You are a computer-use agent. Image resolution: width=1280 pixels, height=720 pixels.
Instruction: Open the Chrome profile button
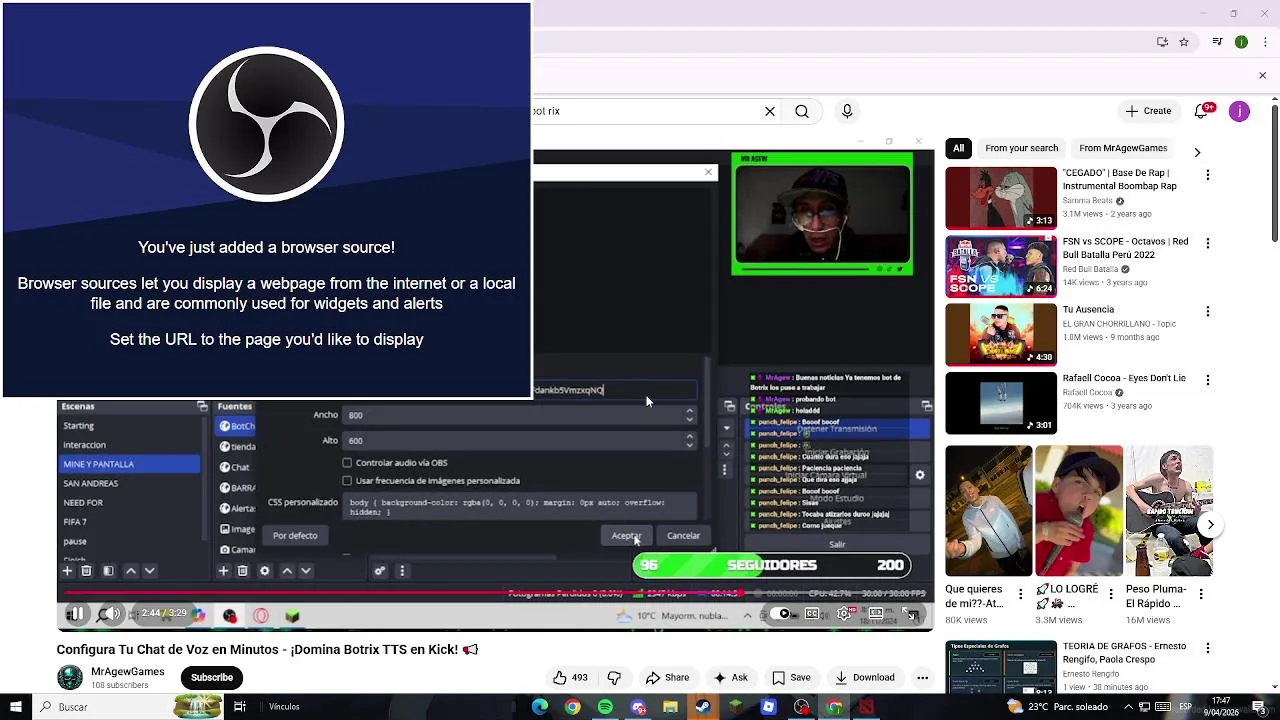pyautogui.click(x=1241, y=42)
